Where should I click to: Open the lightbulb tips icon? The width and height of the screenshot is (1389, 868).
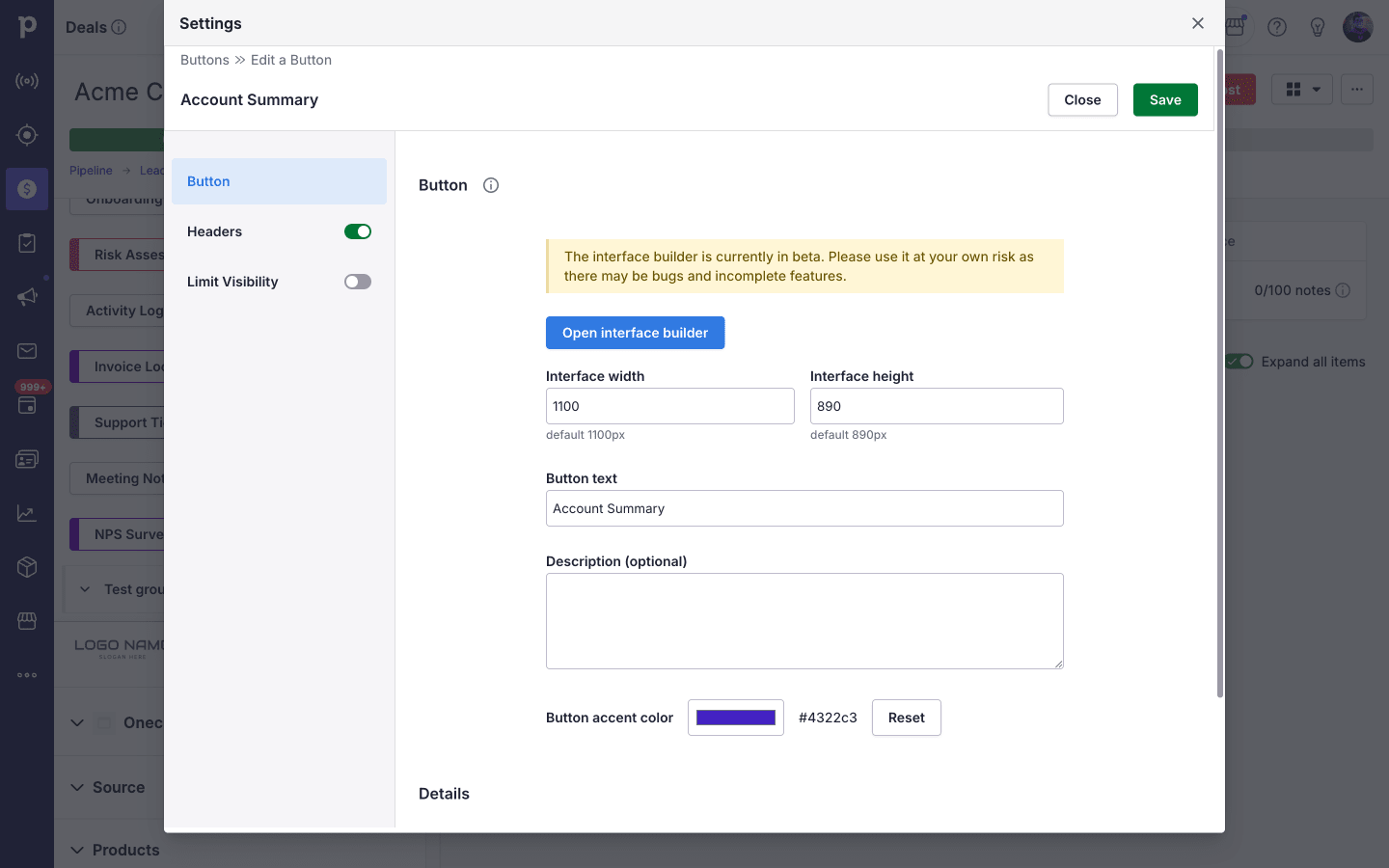point(1318,27)
